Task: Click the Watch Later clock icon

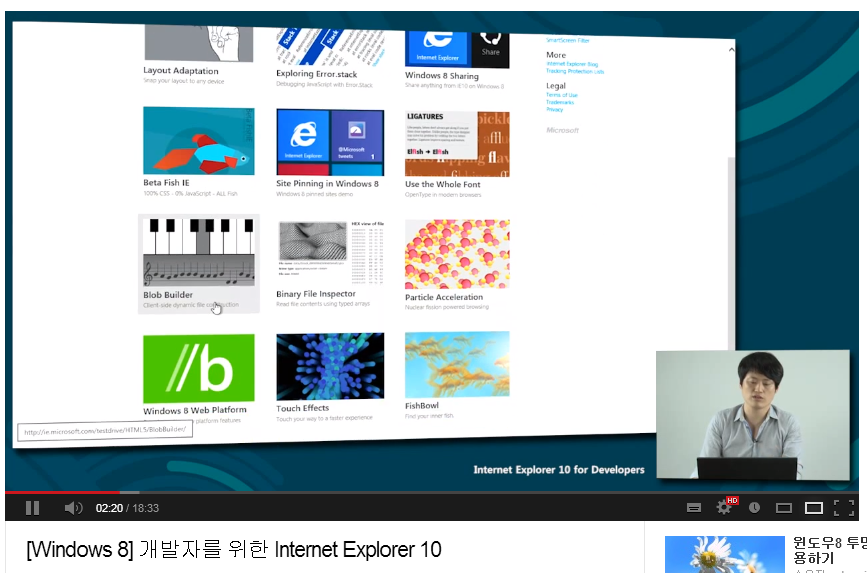Action: pos(754,508)
